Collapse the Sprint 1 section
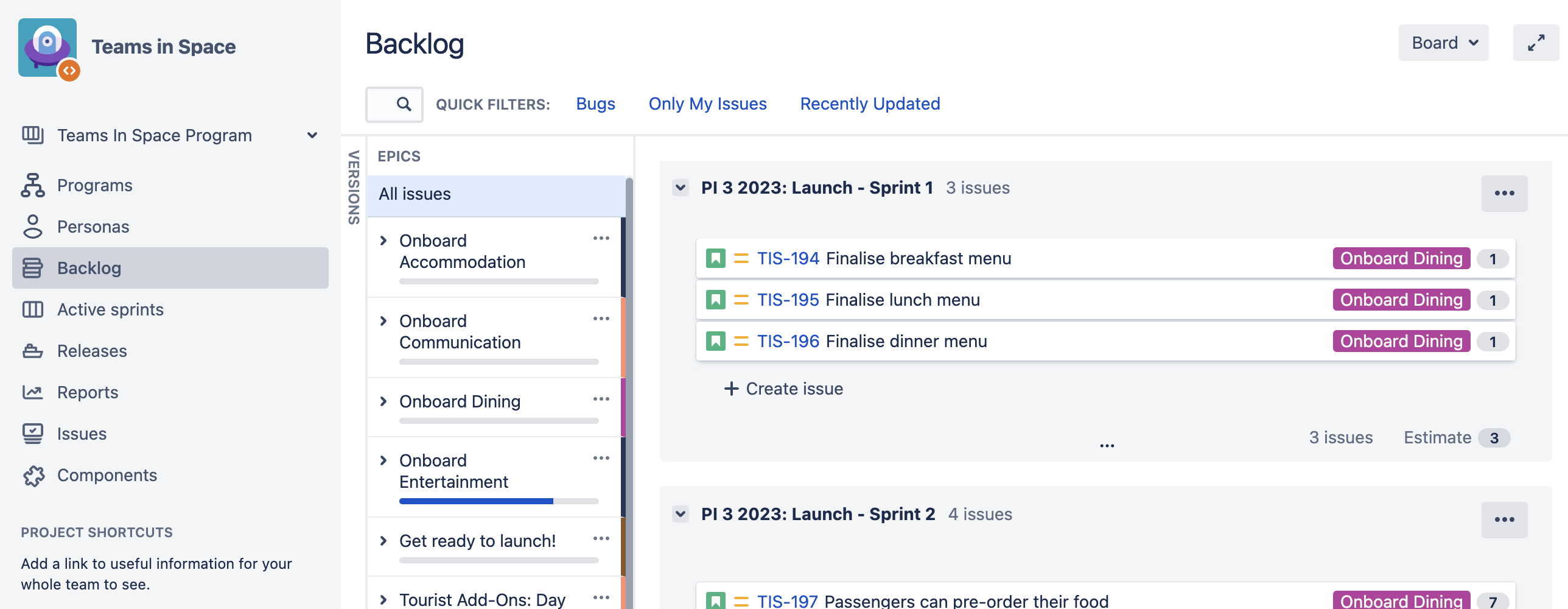 click(x=681, y=188)
